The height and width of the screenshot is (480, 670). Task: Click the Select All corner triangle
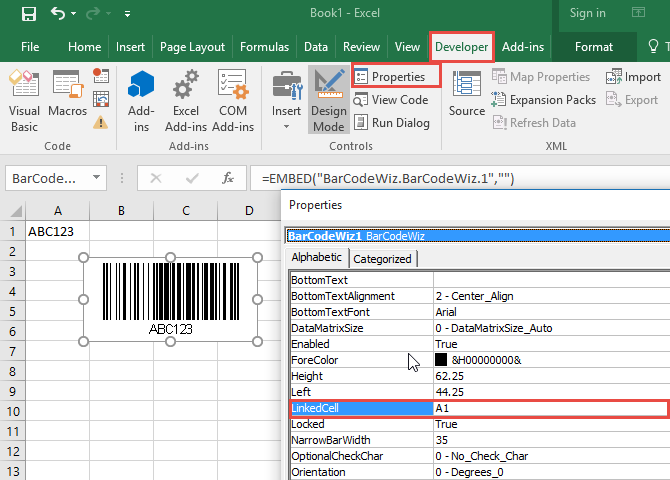pos(16,211)
